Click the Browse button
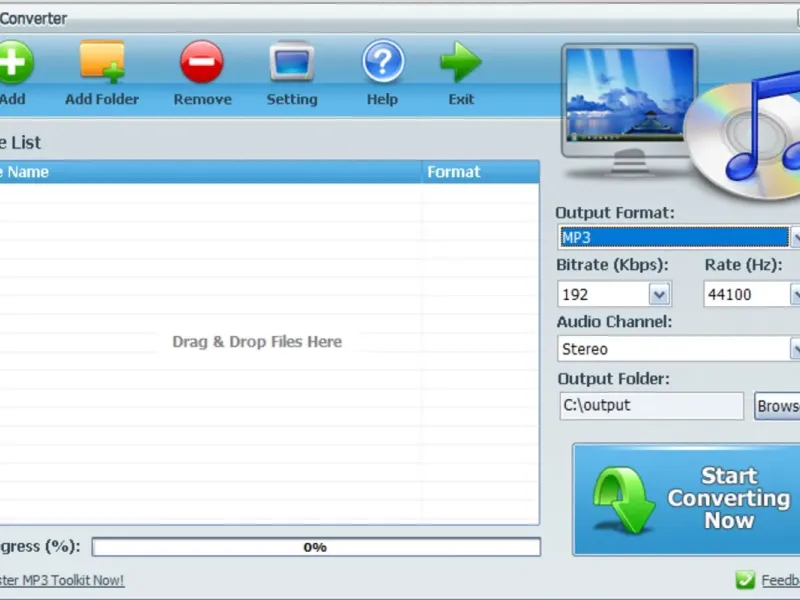 pos(777,406)
